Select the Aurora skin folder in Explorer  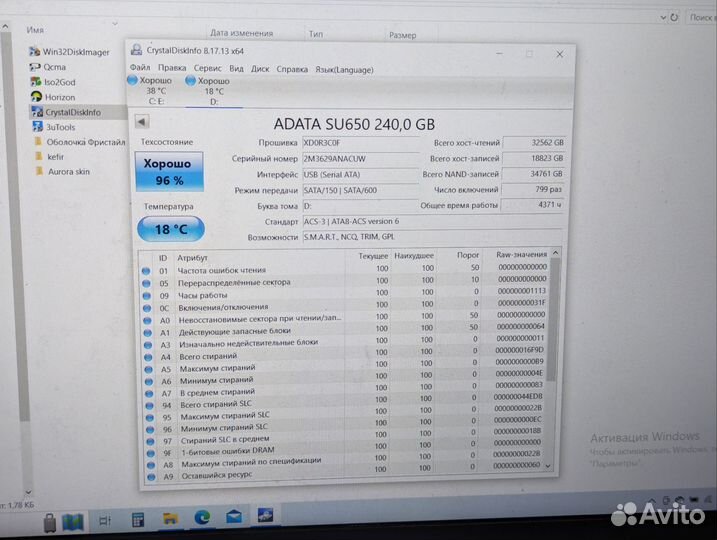pos(63,171)
